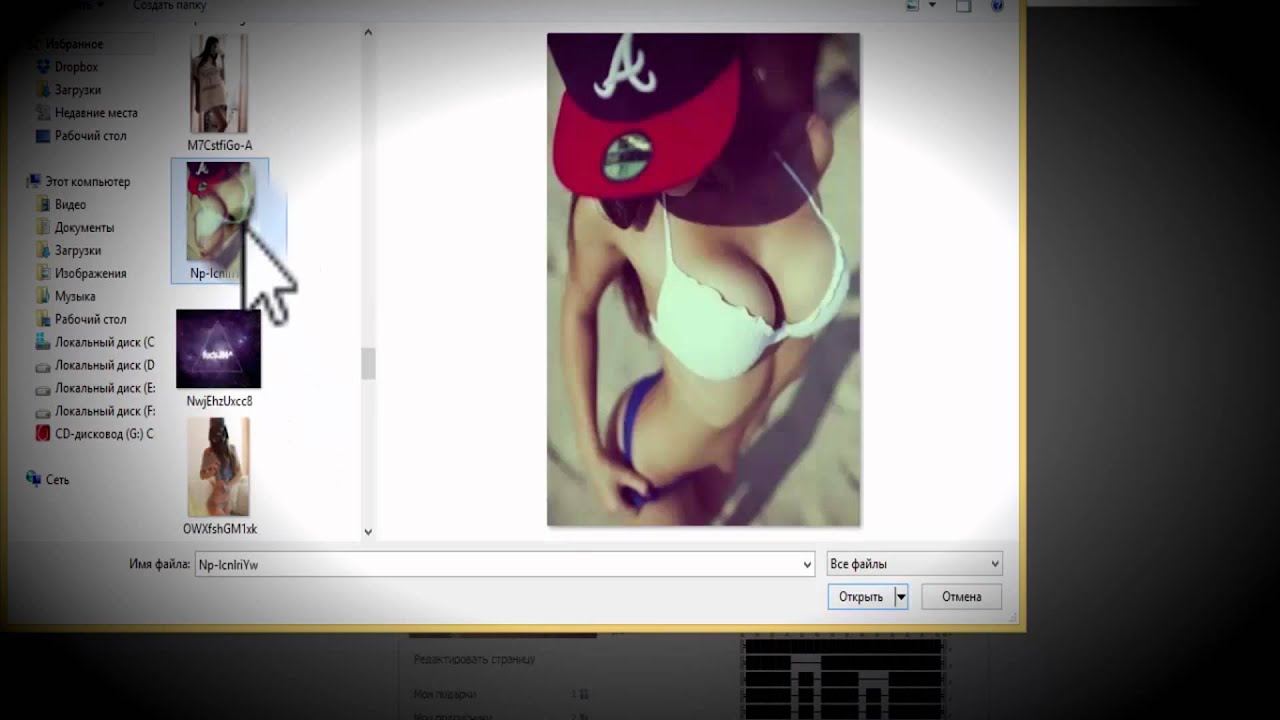Click the Рабочий стол icon under Этот компьютер
The image size is (1280, 720).
coord(43,319)
